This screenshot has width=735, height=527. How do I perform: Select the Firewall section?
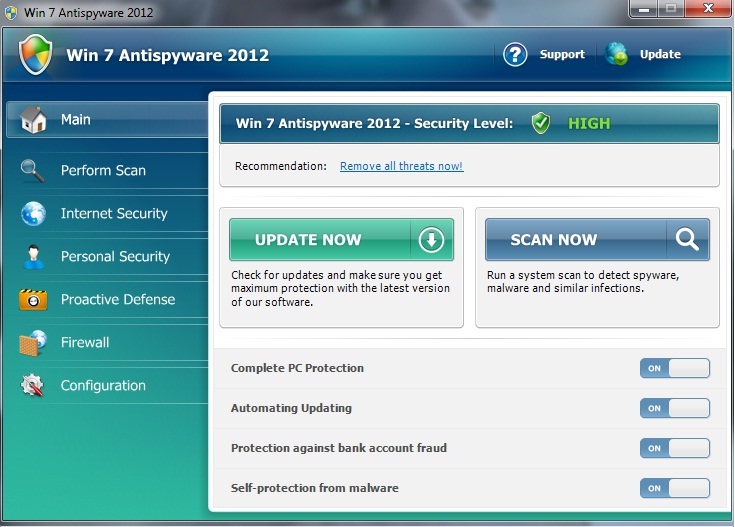point(85,343)
